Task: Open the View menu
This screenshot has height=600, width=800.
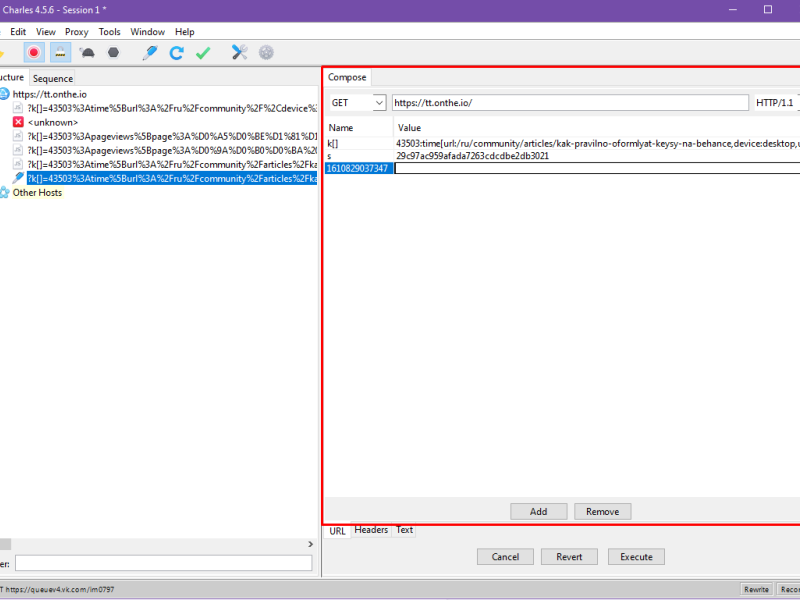Action: pyautogui.click(x=45, y=32)
